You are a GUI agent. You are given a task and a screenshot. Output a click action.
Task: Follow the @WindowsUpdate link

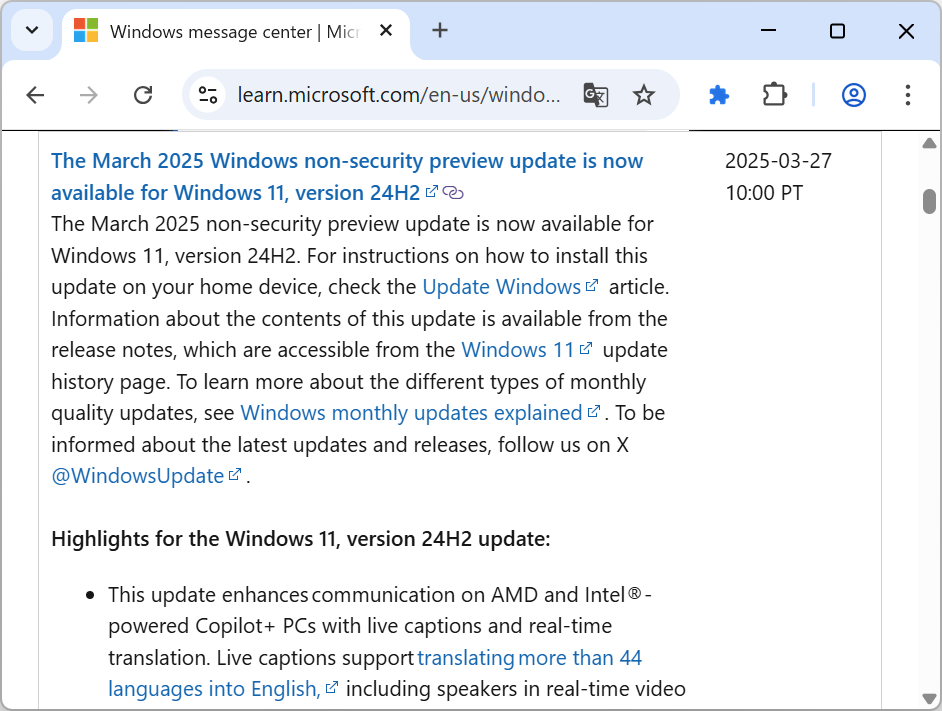tap(138, 475)
